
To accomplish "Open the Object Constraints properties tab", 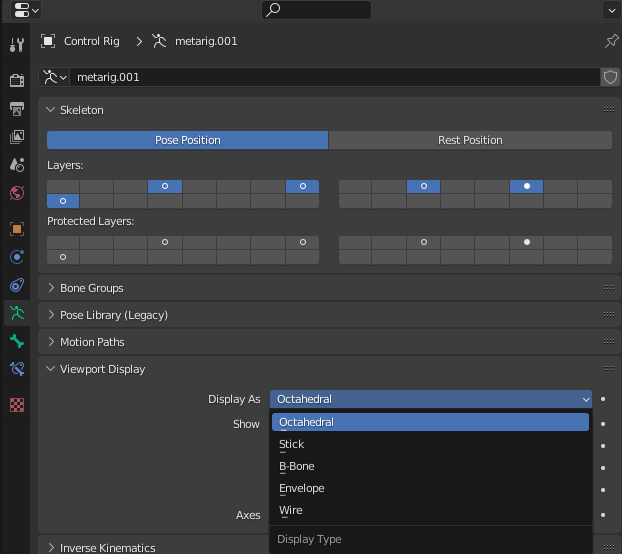I will tap(17, 285).
